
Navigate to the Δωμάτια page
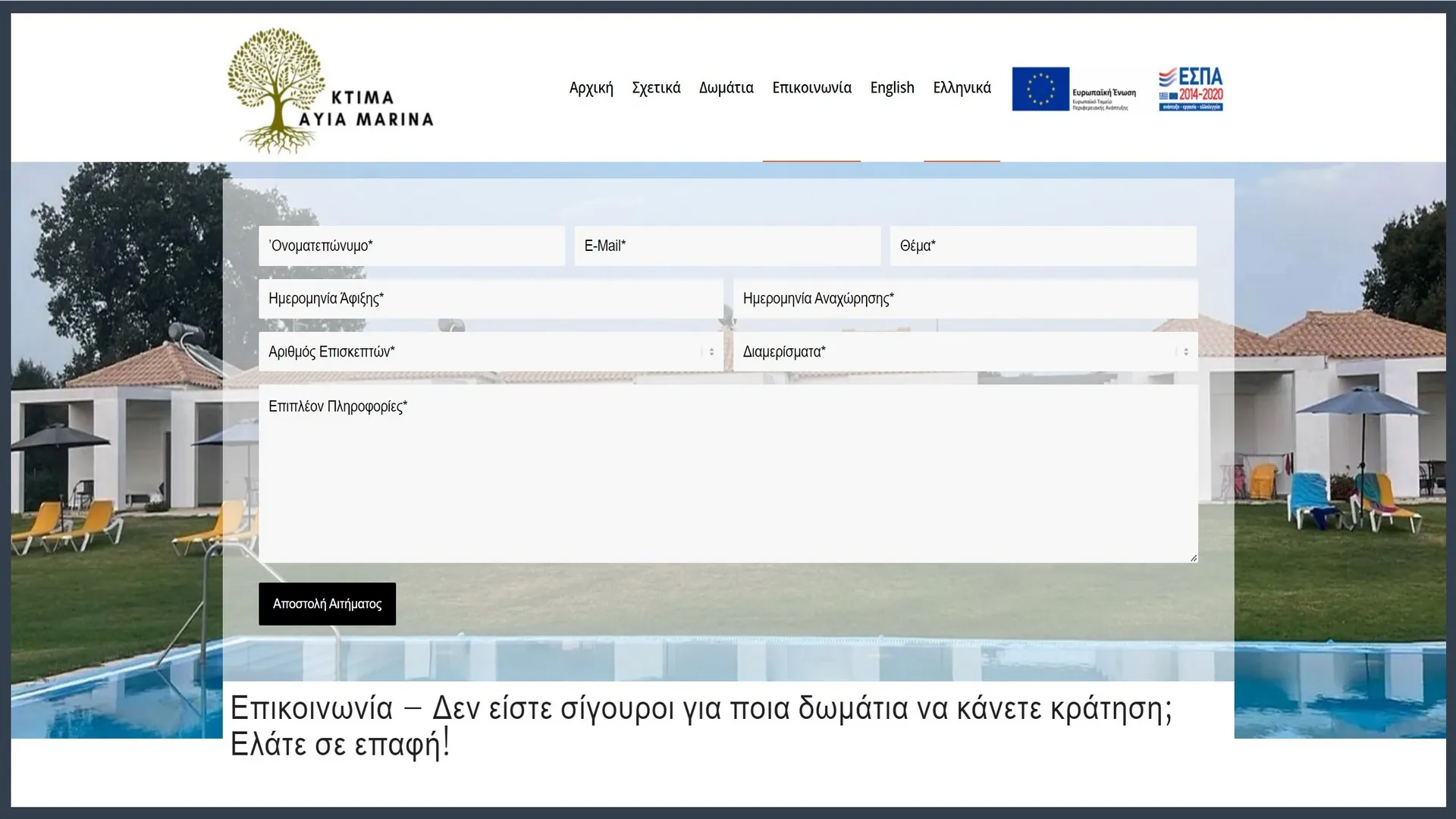pos(726,88)
